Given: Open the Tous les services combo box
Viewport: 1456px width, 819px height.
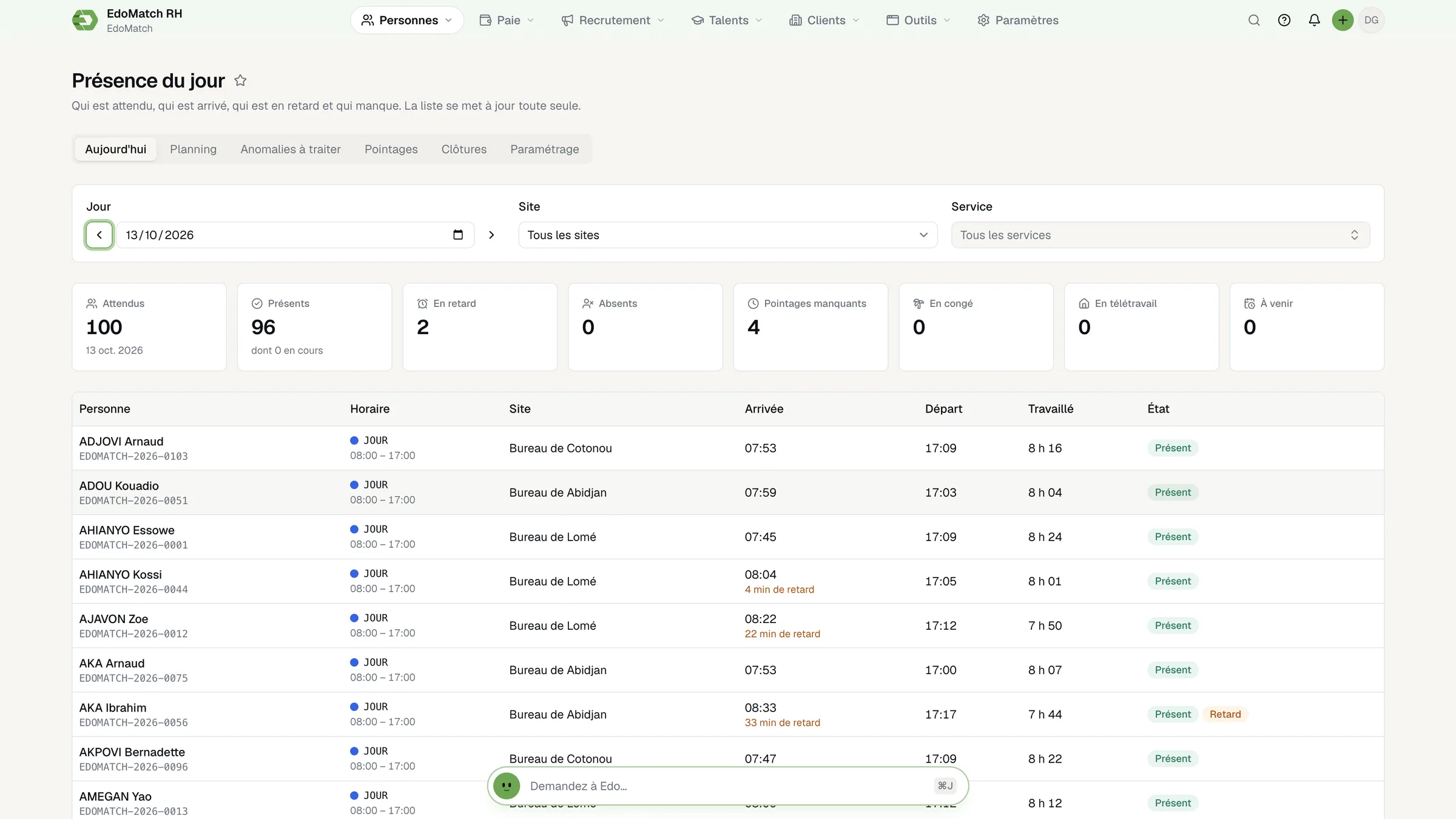Looking at the screenshot, I should coord(1160,235).
